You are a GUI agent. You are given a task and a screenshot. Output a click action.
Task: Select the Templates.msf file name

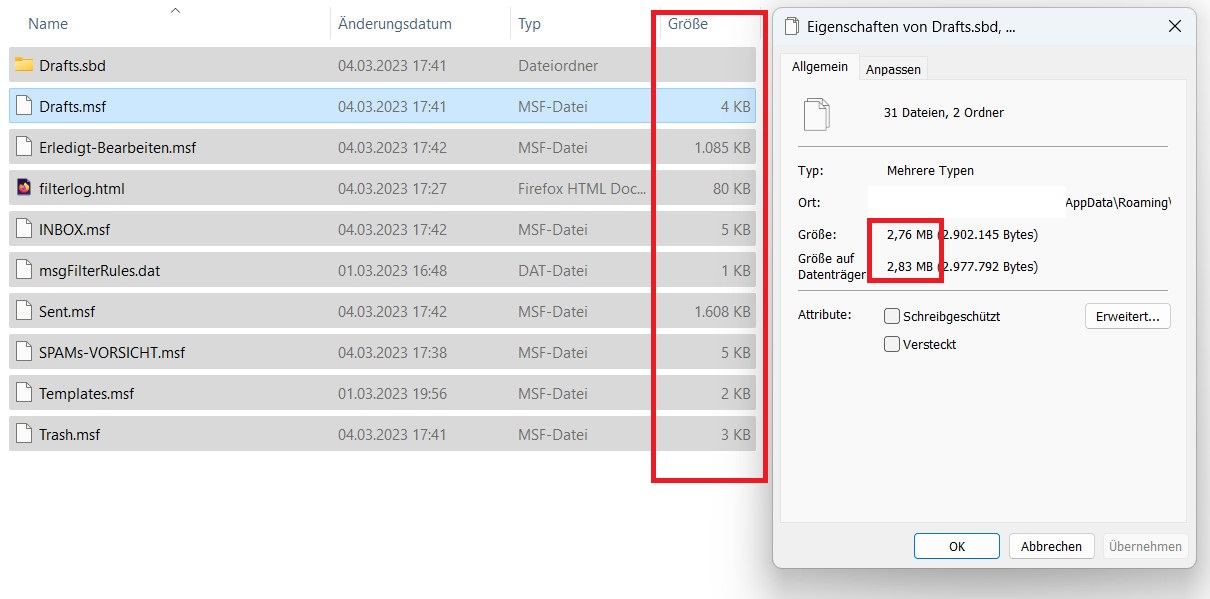pos(87,393)
